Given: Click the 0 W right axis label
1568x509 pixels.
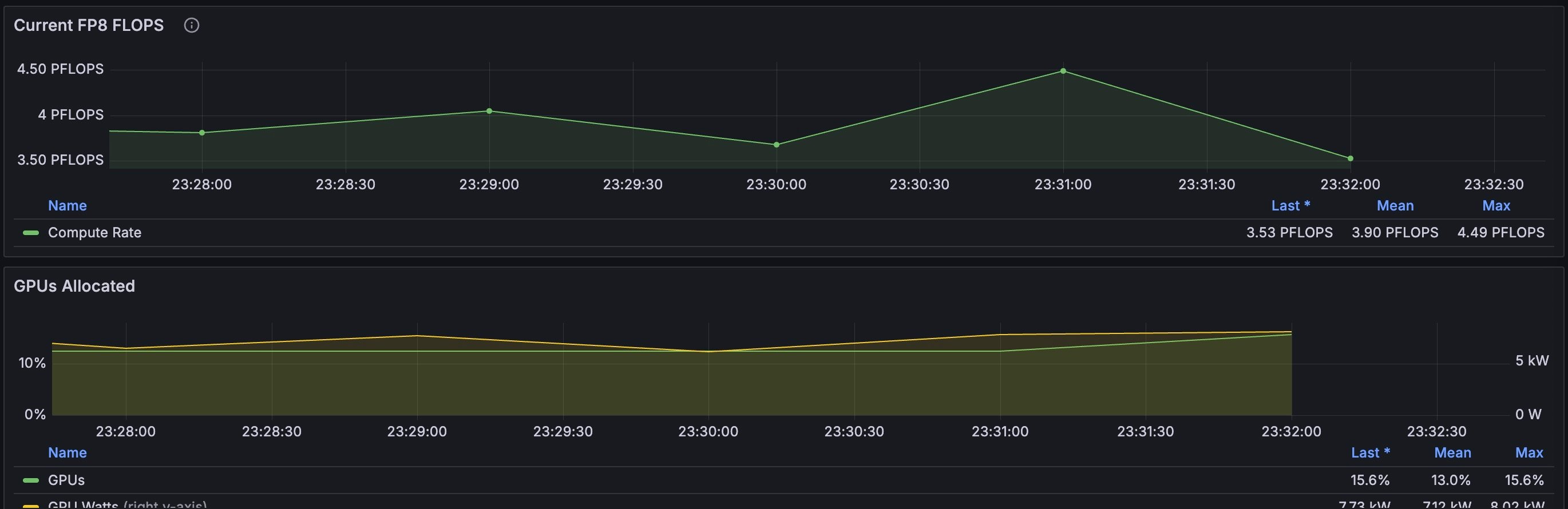Looking at the screenshot, I should [1529, 414].
